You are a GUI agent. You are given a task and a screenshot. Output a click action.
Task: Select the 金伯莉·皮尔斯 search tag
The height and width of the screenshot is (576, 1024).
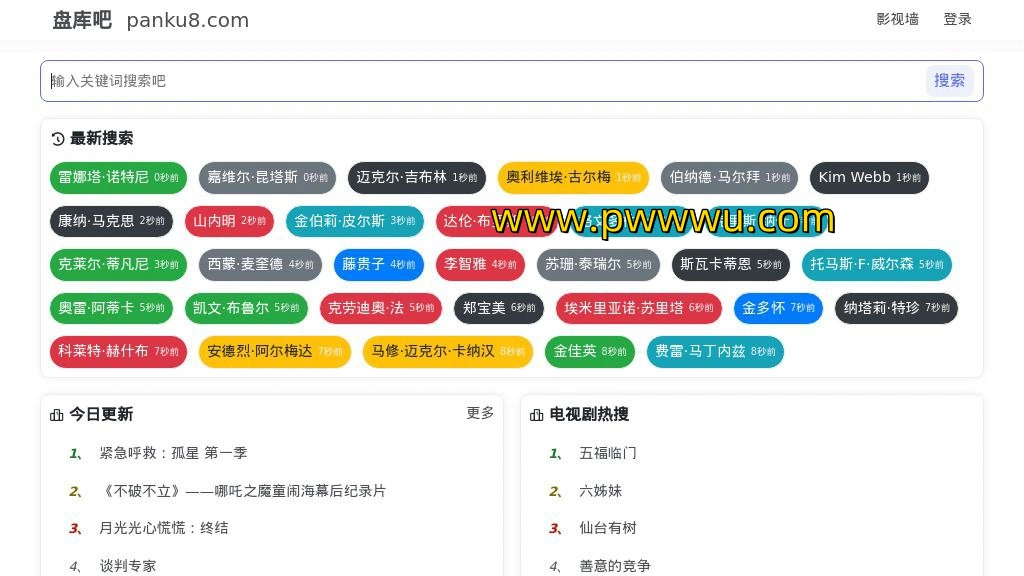click(355, 221)
